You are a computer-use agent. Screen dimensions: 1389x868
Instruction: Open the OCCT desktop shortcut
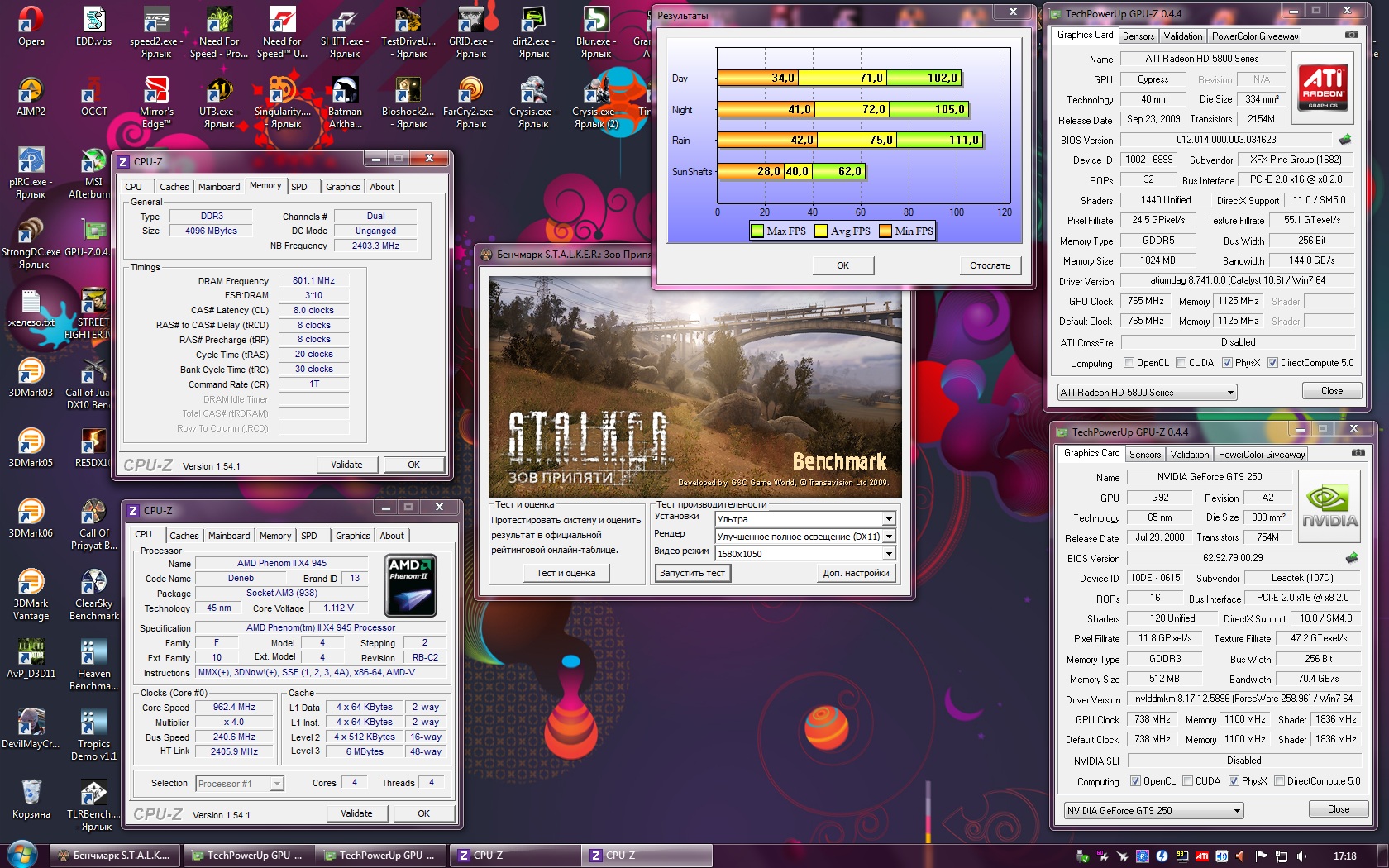pyautogui.click(x=93, y=95)
